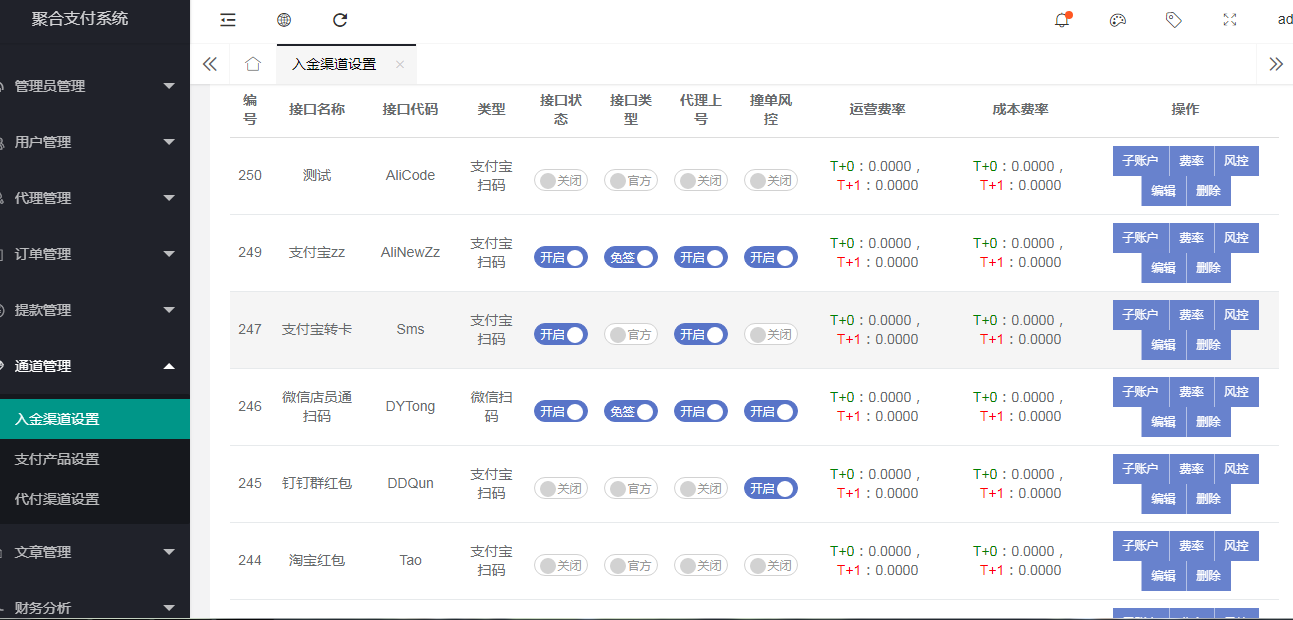Screen dimensions: 1293x620
Task: Click 删除 button for 淘宝红包 row
Action: (1208, 576)
